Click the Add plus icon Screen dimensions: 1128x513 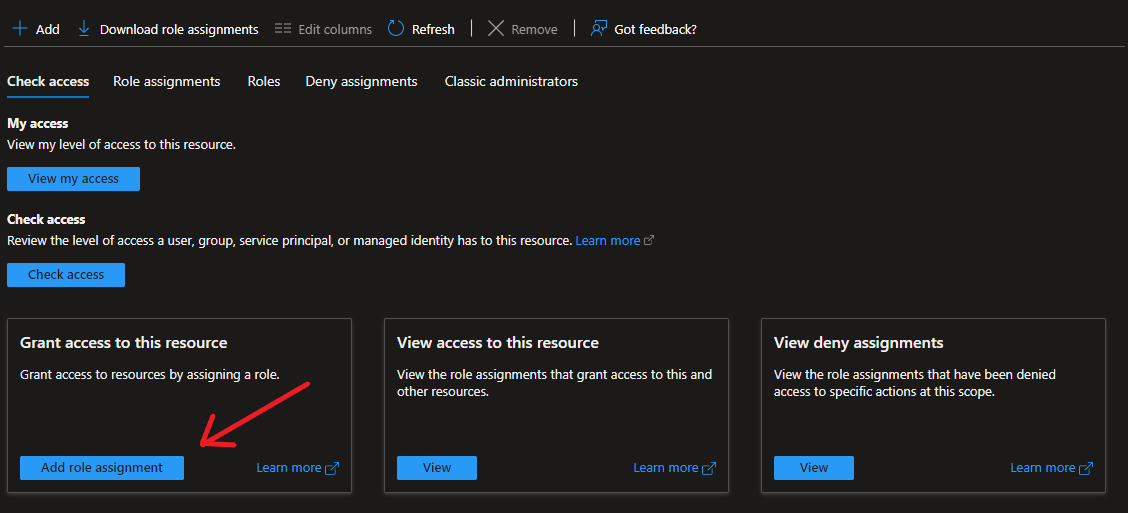tap(19, 29)
